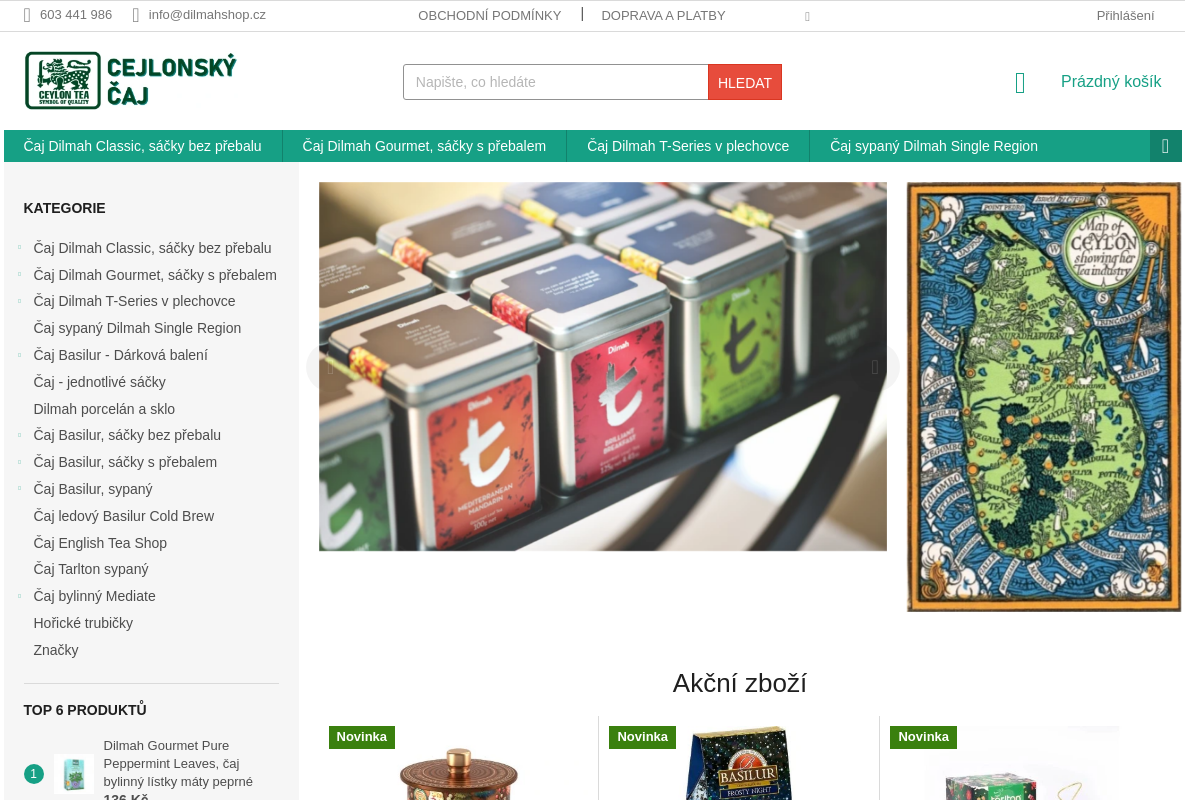Expand Čaj bylinný Mediate sidebar category
This screenshot has height=800, width=1200.
point(19,595)
